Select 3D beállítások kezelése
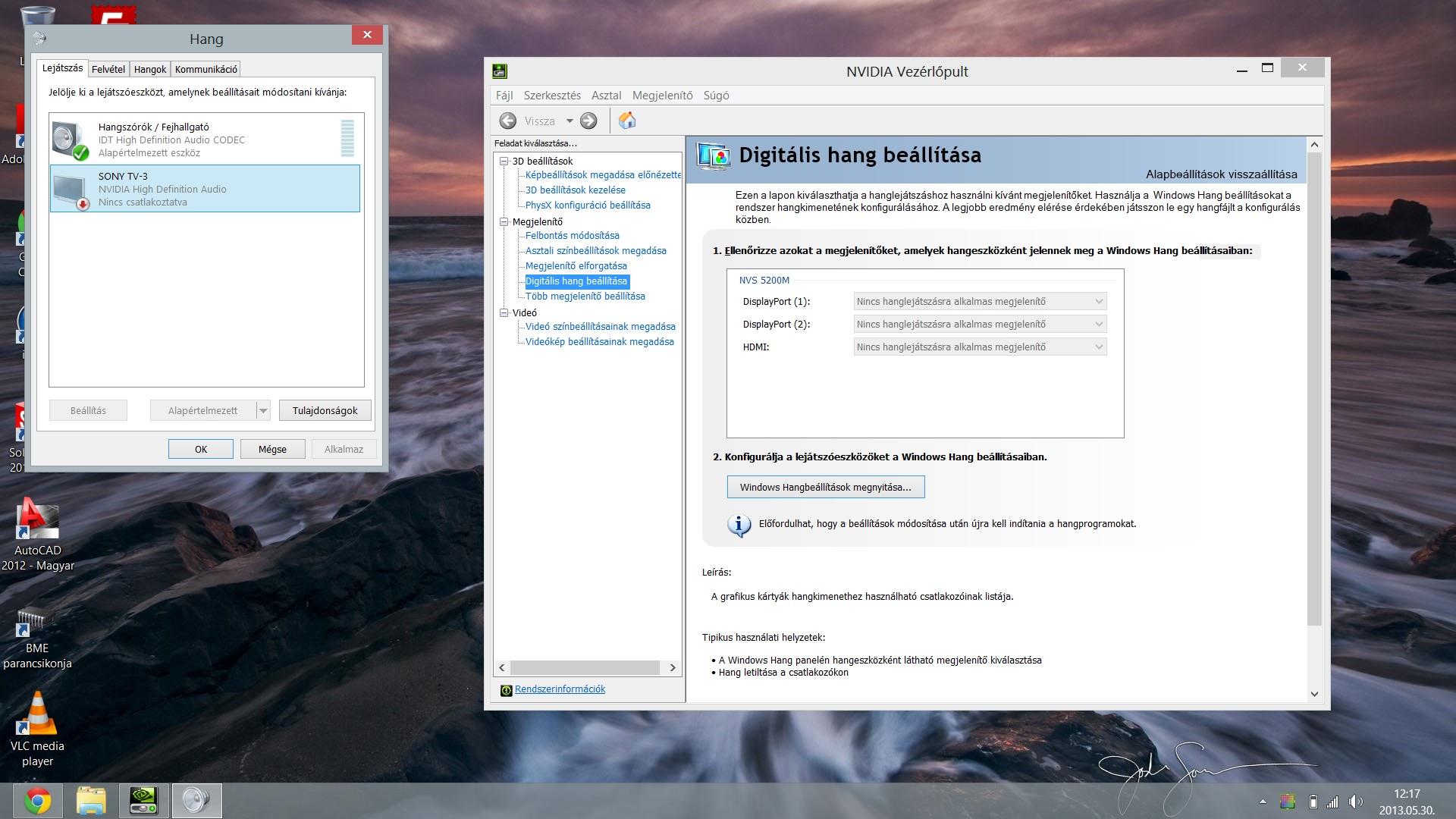1456x819 pixels. 576,190
